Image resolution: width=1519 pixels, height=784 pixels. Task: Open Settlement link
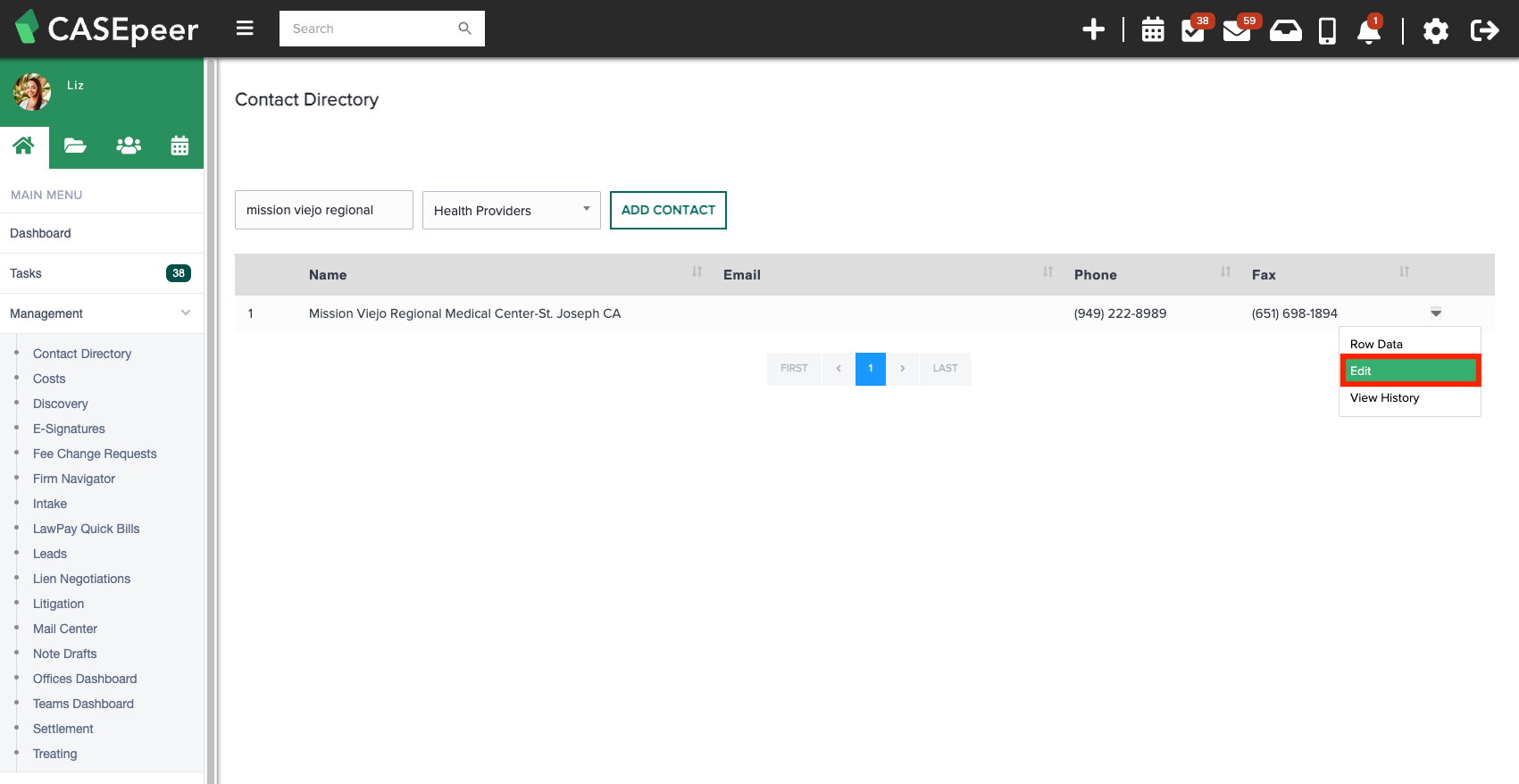[63, 729]
